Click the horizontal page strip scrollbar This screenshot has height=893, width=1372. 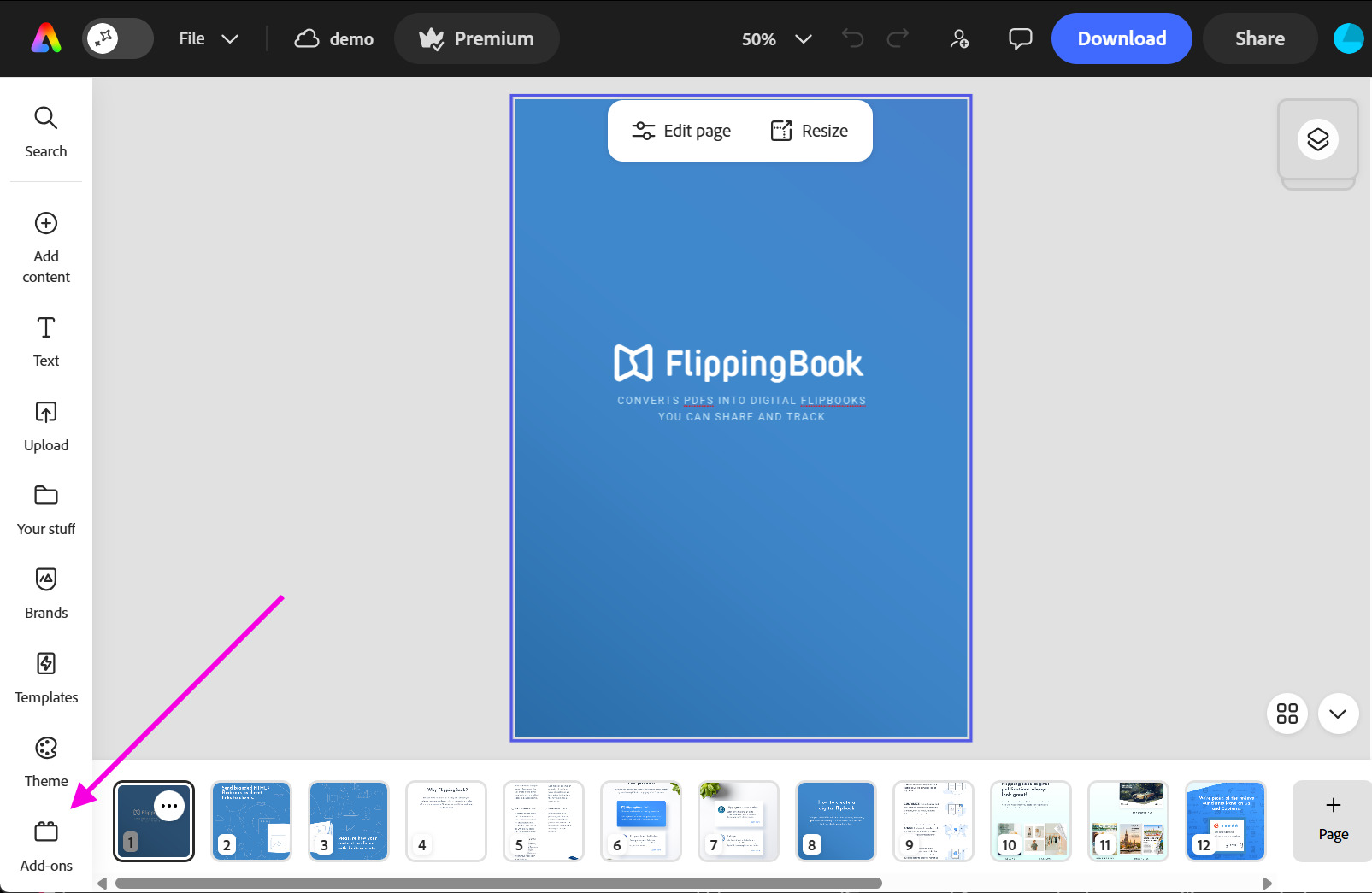[x=498, y=883]
